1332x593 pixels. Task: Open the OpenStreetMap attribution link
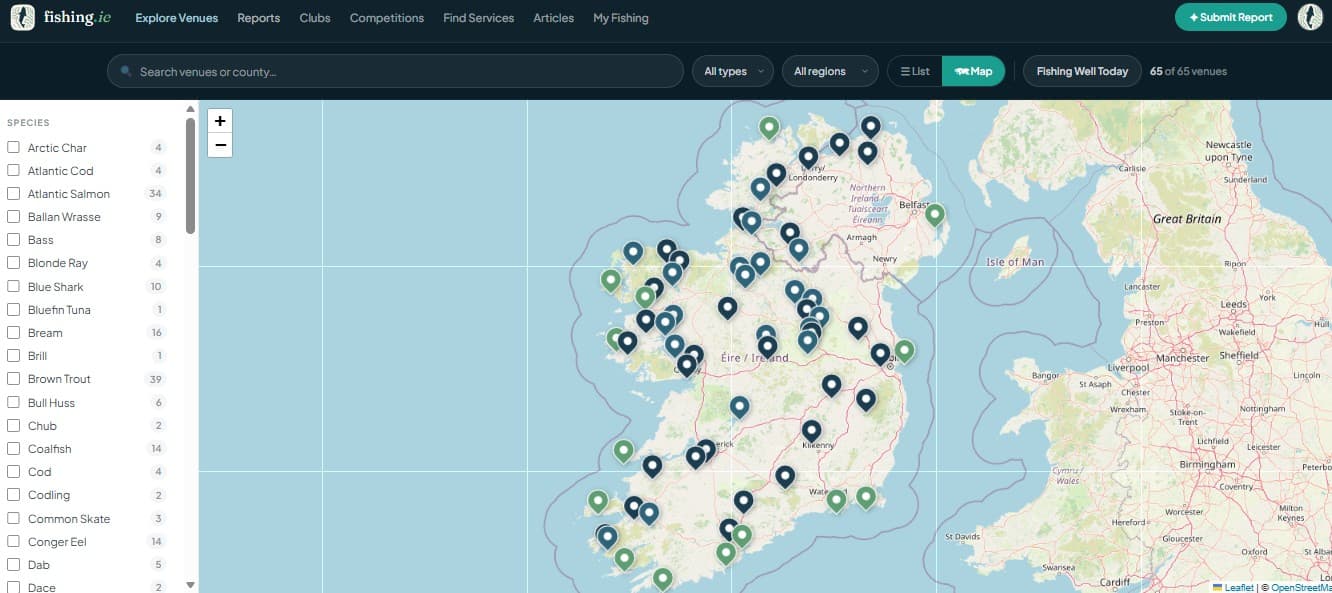pyautogui.click(x=1299, y=587)
